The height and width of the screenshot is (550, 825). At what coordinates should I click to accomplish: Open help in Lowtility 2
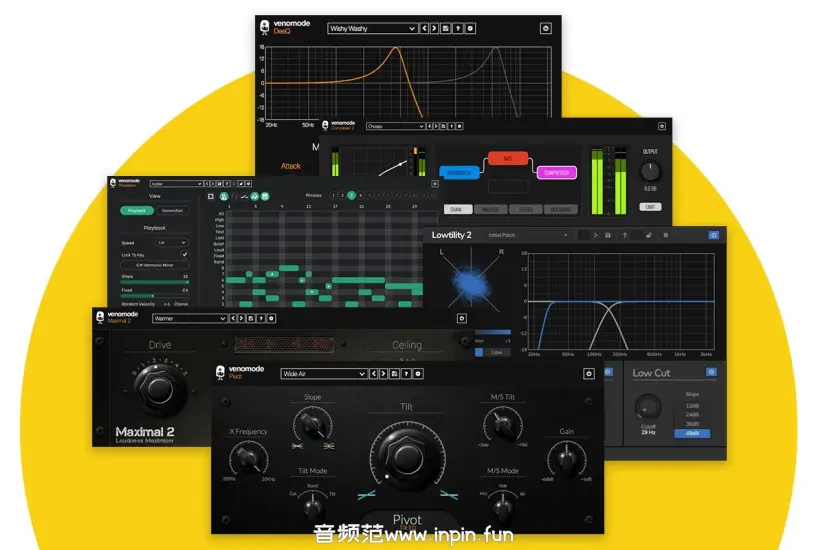pyautogui.click(x=625, y=235)
